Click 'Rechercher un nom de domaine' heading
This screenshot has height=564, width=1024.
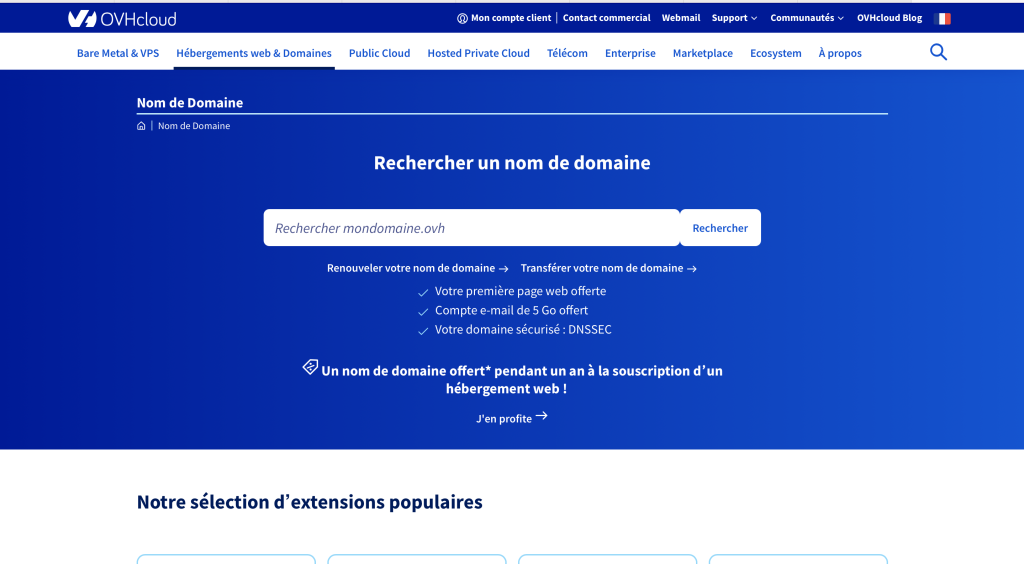(512, 163)
